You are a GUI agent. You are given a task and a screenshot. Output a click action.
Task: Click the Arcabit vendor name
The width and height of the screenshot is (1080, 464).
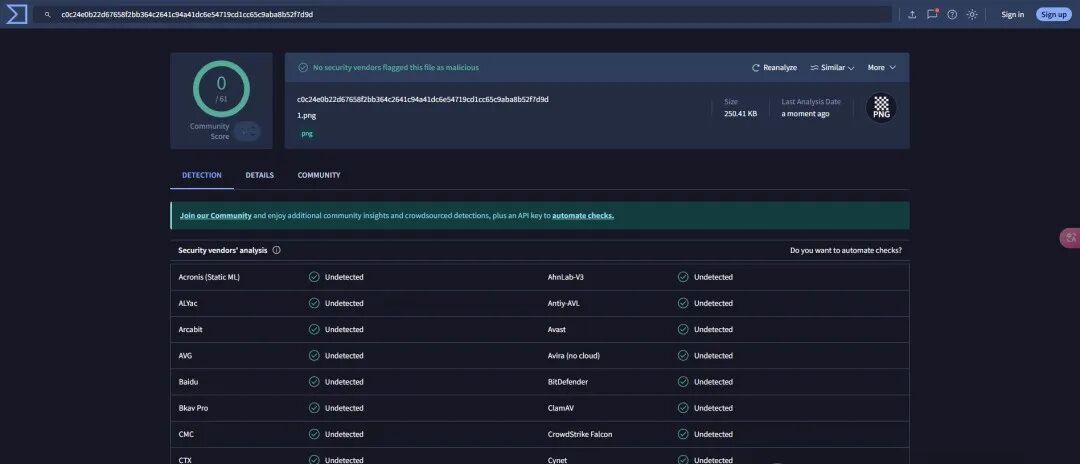[191, 330]
